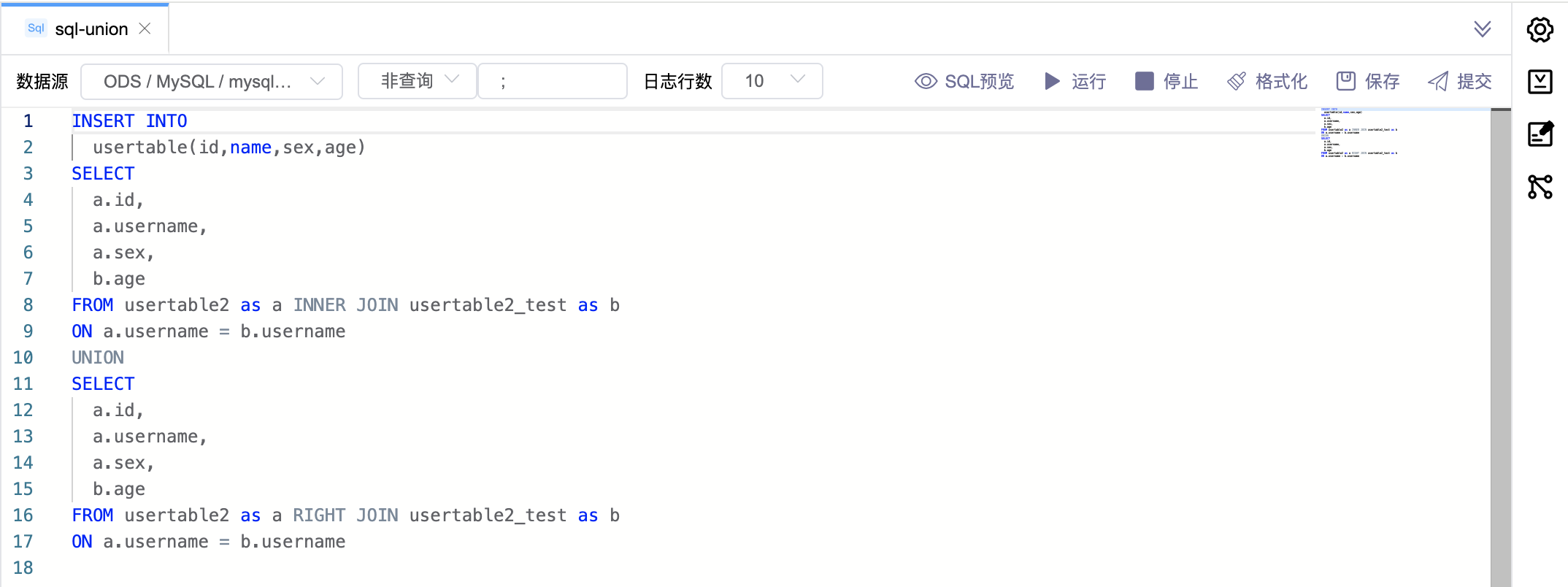The image size is (1568, 587).
Task: Stop execution with 停止 button
Action: coord(1167,81)
